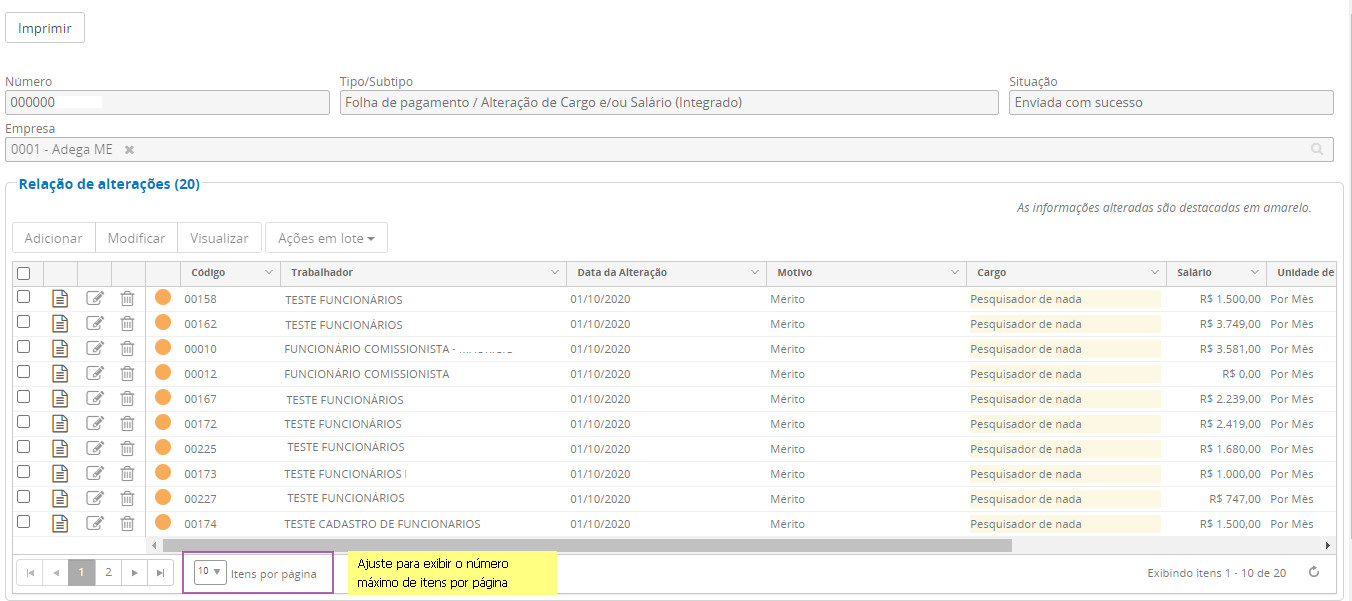Tick checkbox for row 00172
This screenshot has height=601, width=1352.
[24, 421]
